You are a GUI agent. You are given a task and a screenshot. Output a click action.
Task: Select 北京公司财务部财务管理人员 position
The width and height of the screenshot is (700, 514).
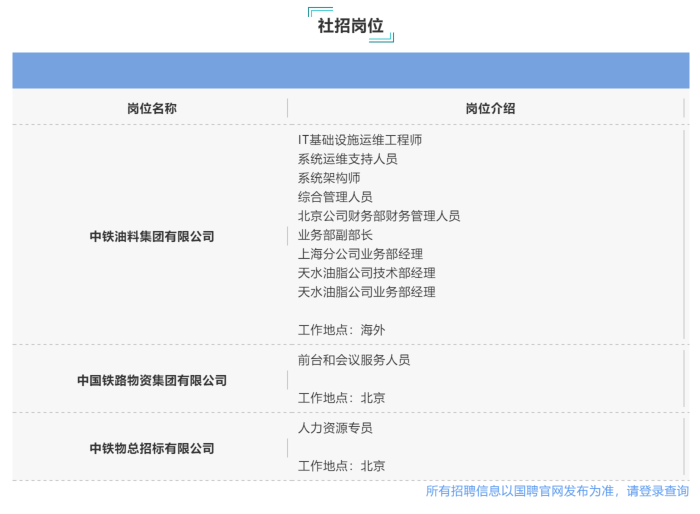click(x=379, y=216)
